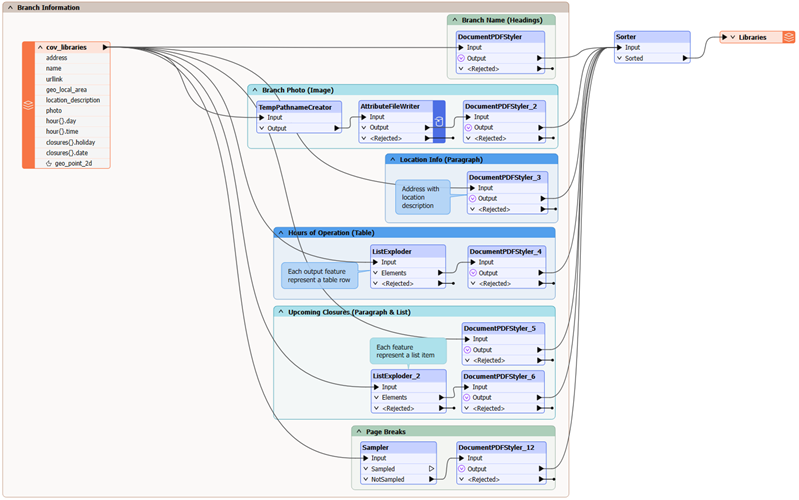Viewport: 799px width, 500px height.
Task: Click the Sampler Sampled hollow port arrow
Action: (431, 468)
